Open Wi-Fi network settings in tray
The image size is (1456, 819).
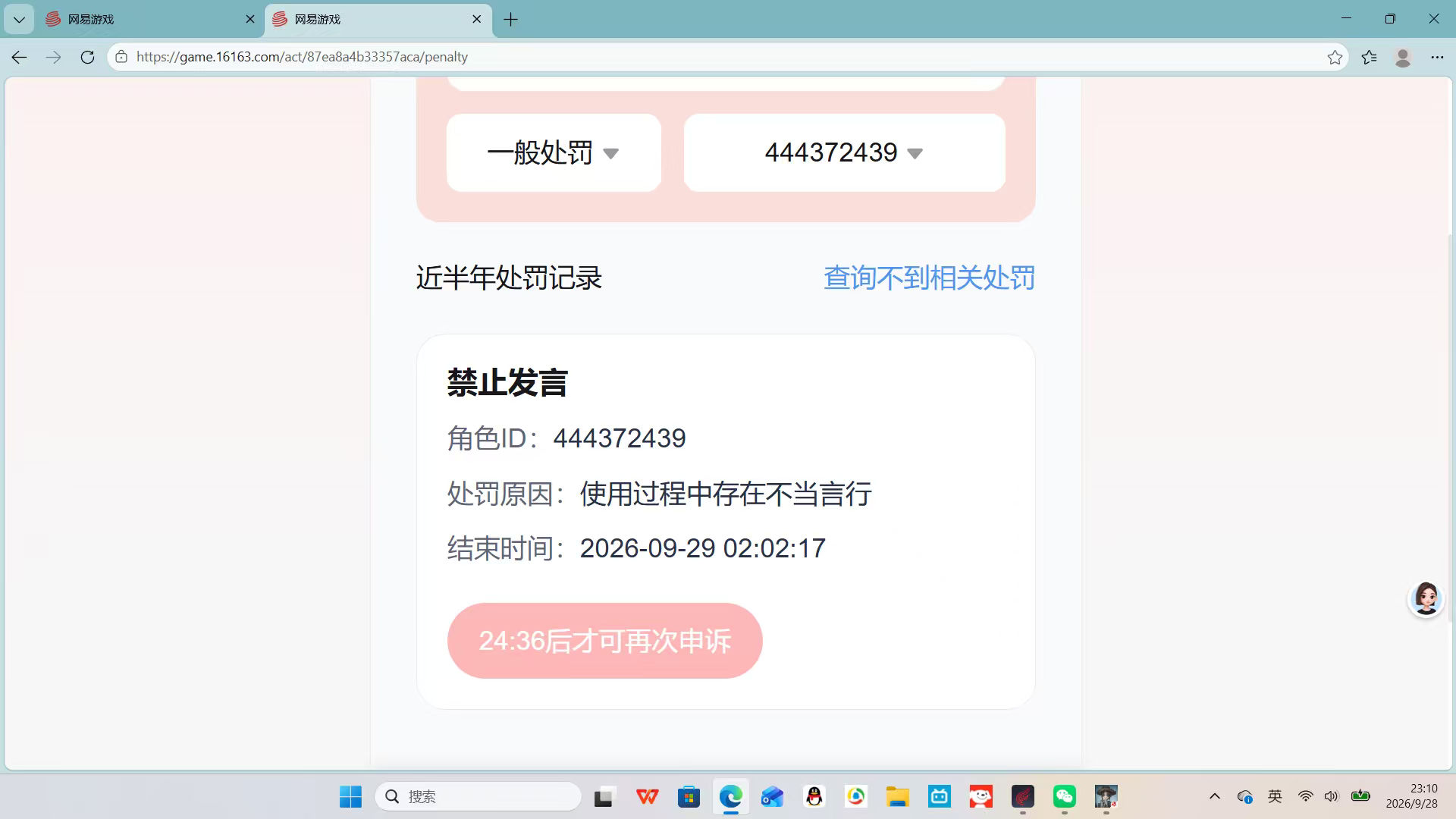(x=1305, y=796)
